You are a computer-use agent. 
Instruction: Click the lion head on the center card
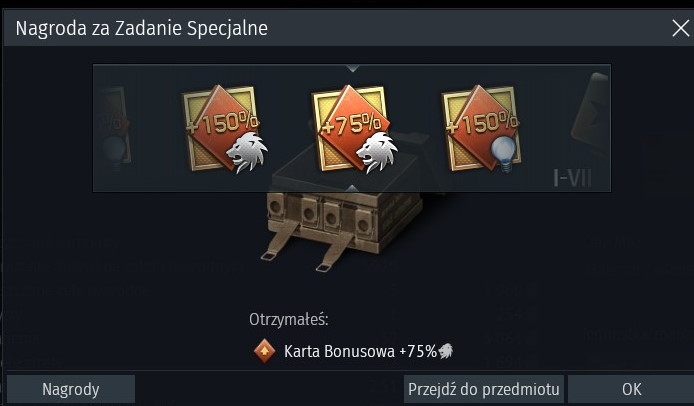[x=377, y=152]
